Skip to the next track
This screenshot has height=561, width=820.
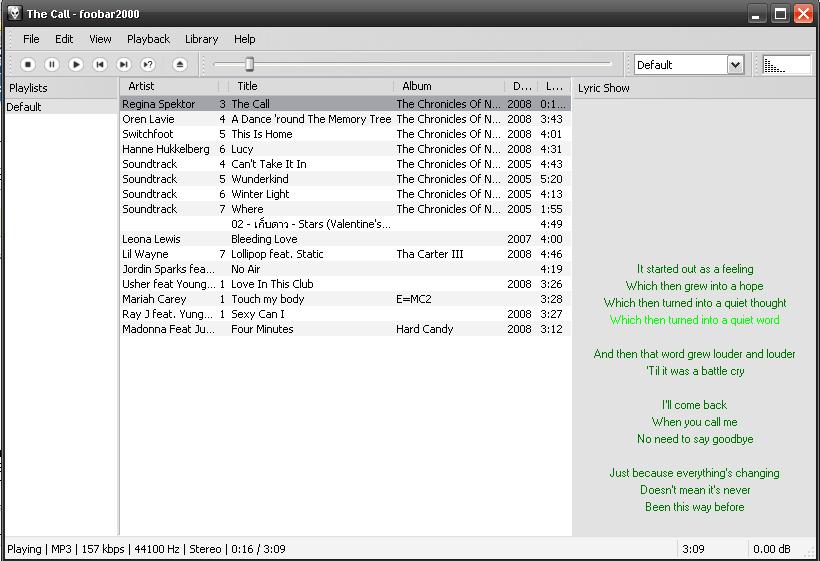124,64
